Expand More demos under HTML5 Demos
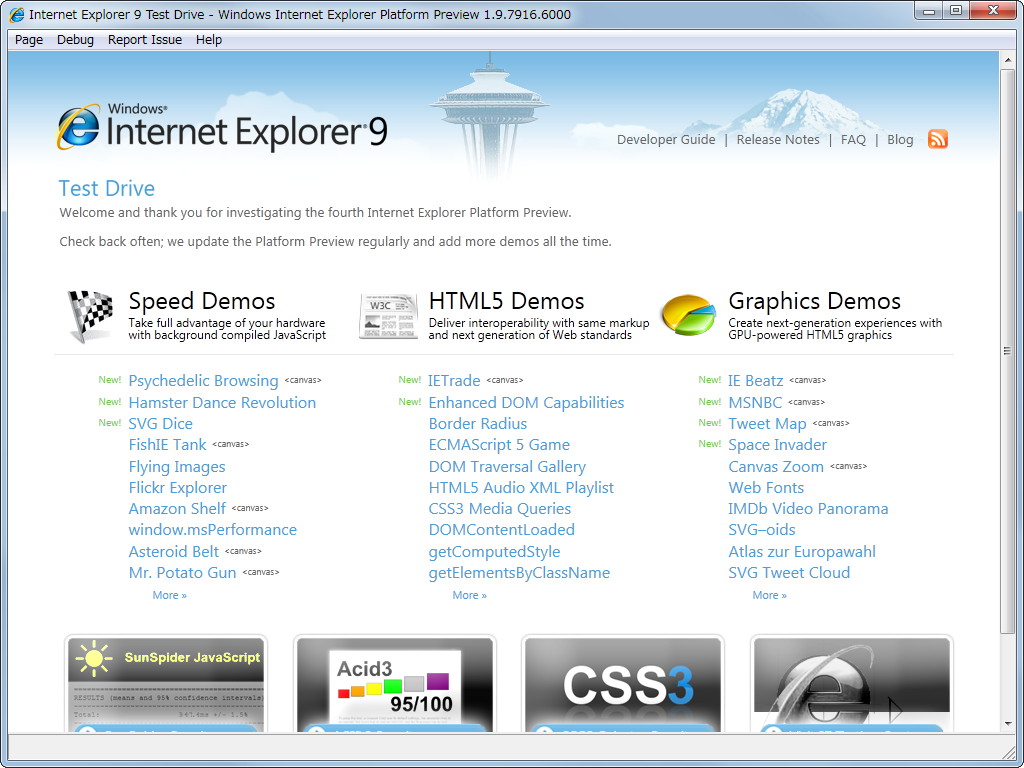1024x768 pixels. point(468,594)
